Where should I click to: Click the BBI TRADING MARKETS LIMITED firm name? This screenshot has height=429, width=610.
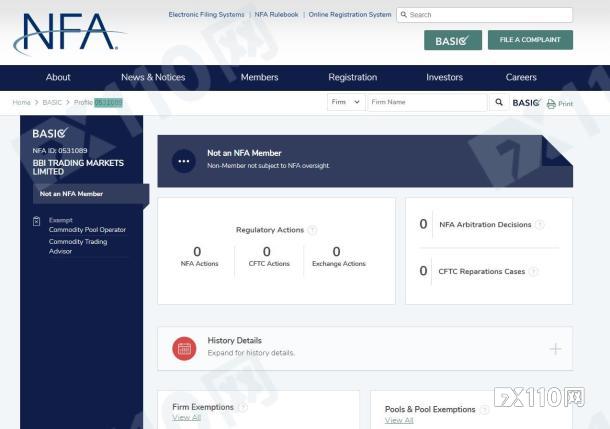[78, 167]
